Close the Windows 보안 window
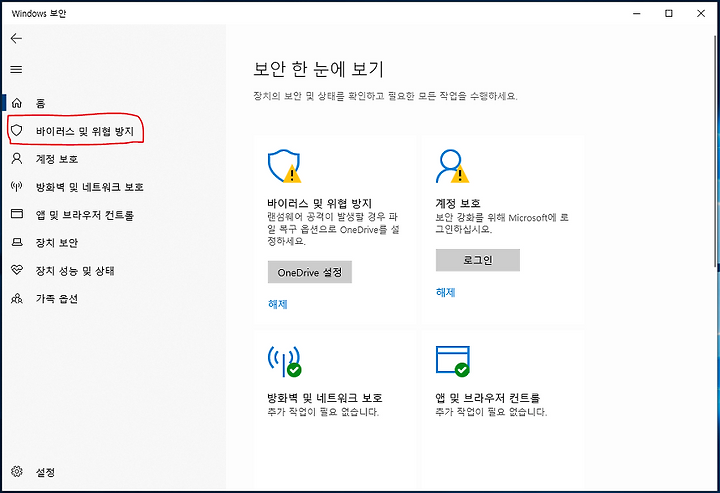The width and height of the screenshot is (720, 493). pyautogui.click(x=701, y=13)
